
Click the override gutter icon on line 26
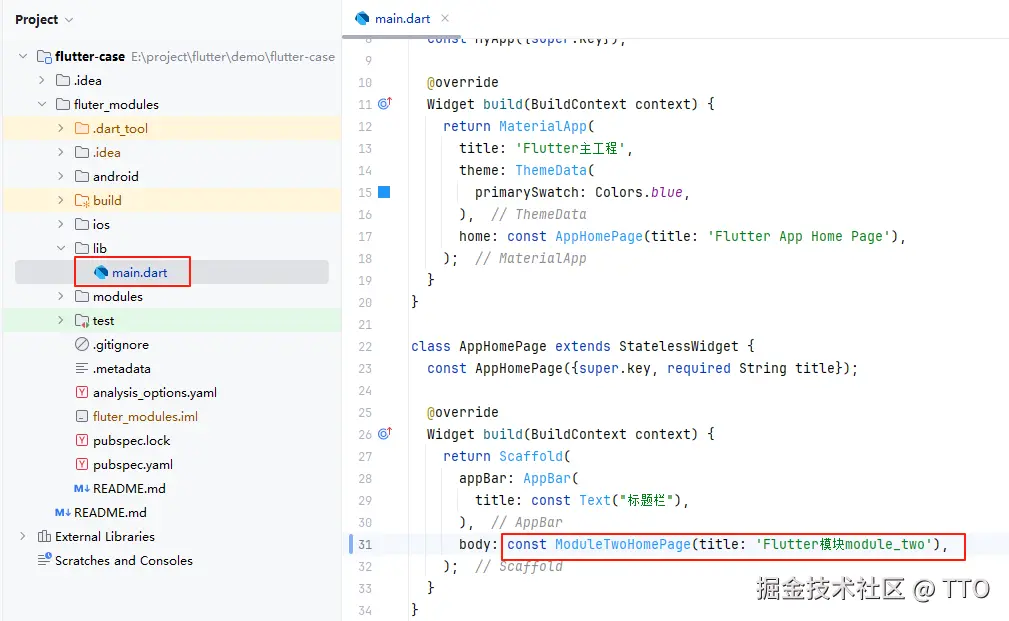[x=385, y=433]
